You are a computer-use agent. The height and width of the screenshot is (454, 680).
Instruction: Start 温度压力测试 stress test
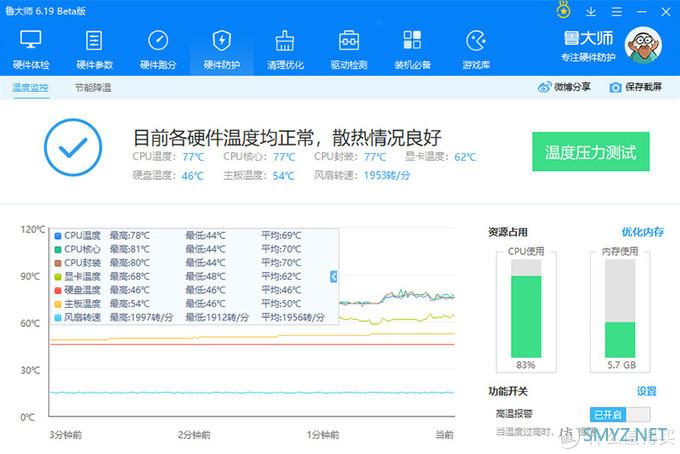590,152
